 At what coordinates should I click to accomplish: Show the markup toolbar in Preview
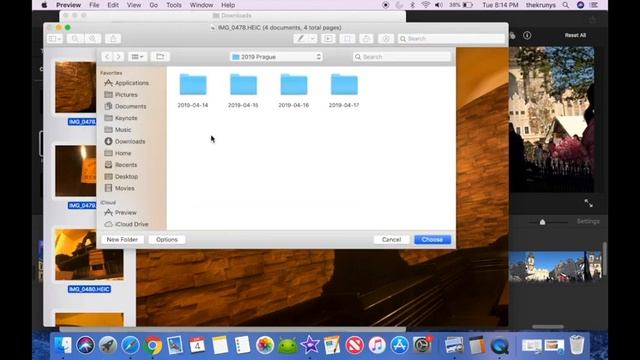386,38
